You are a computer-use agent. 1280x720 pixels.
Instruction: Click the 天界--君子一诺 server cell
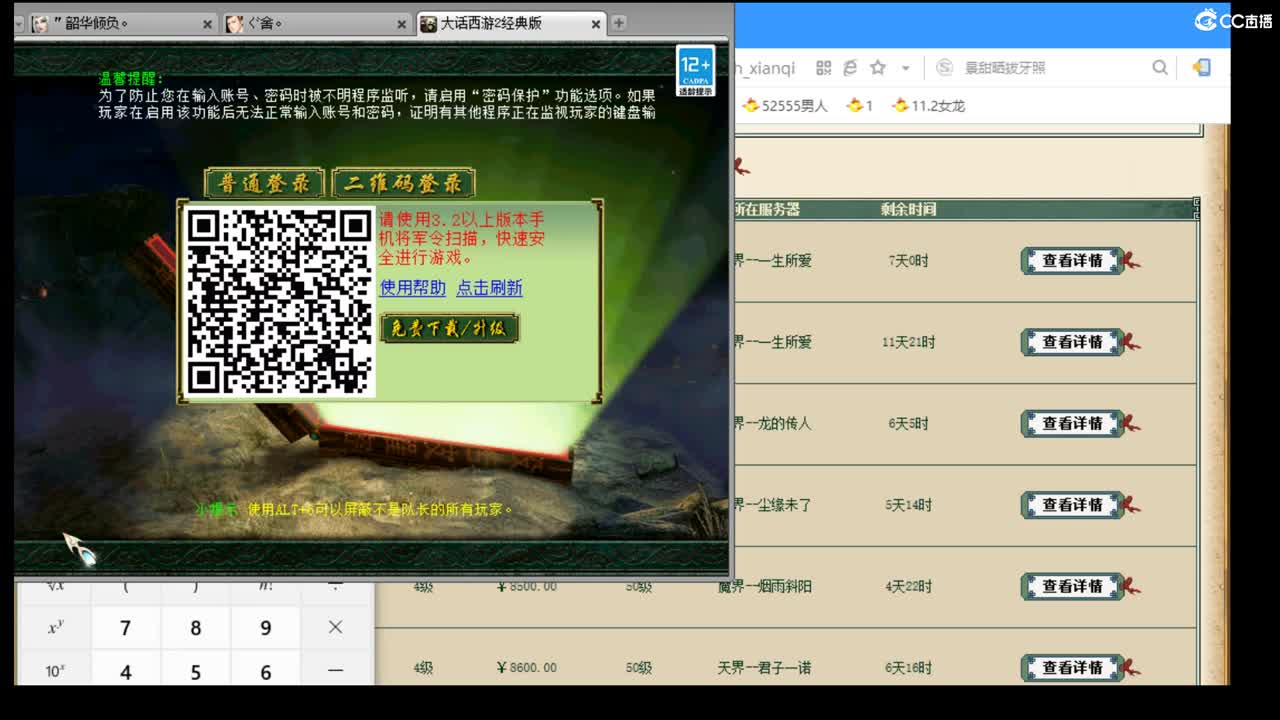point(765,668)
